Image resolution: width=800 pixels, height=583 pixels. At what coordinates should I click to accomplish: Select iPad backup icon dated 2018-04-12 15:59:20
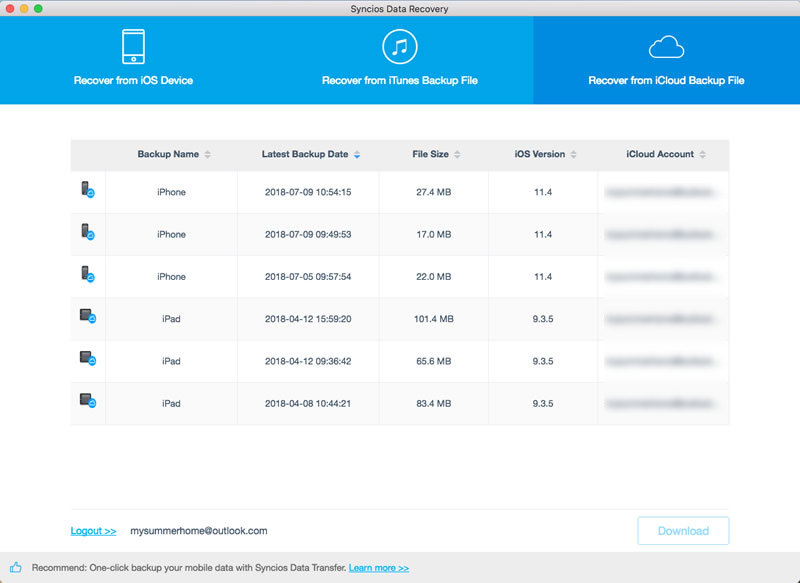pyautogui.click(x=88, y=316)
